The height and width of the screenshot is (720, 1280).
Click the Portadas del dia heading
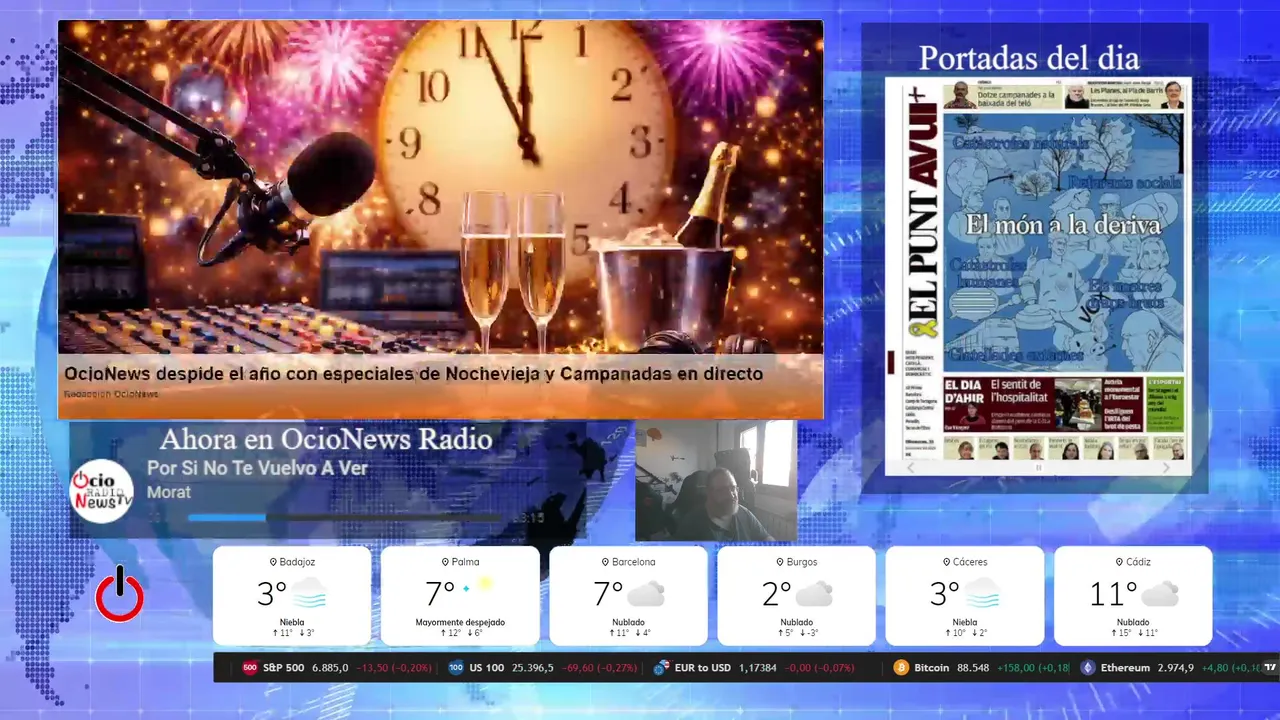click(1029, 57)
